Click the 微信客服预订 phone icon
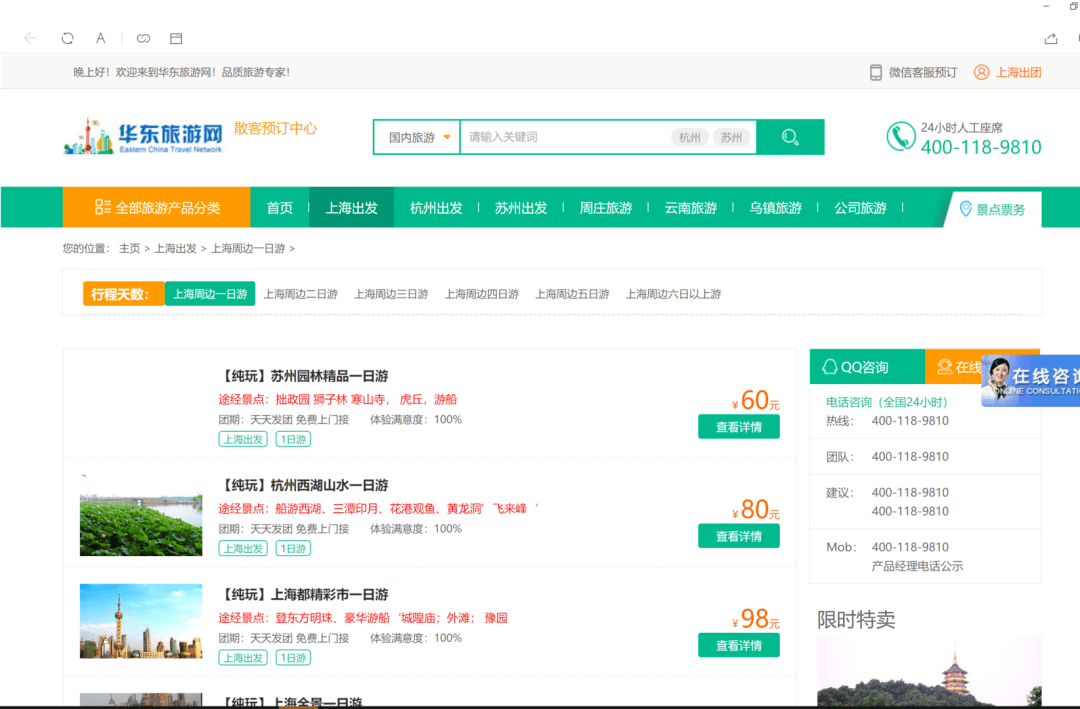 (876, 72)
